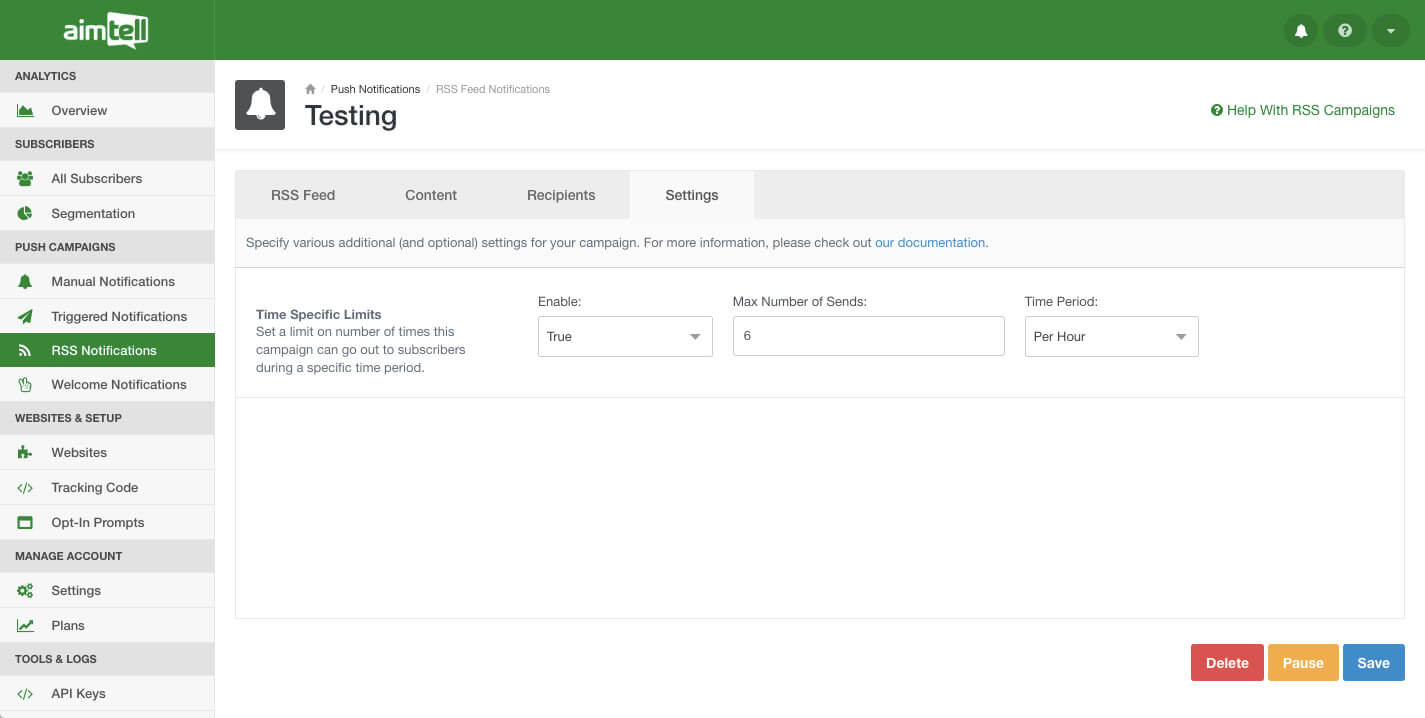The height and width of the screenshot is (718, 1425).
Task: Select the Settings tab
Action: pos(692,195)
